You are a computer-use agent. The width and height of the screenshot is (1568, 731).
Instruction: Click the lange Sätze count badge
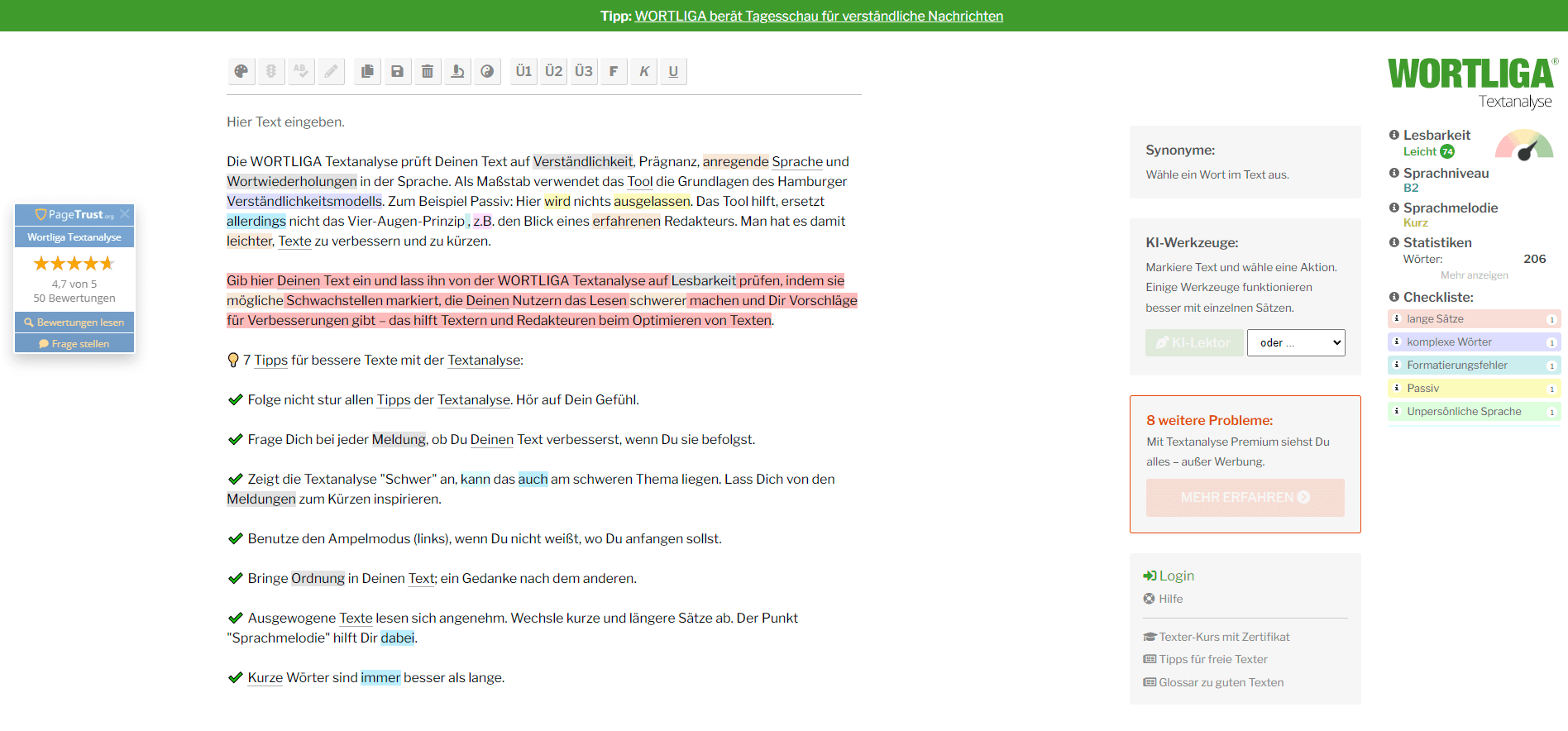(x=1551, y=319)
